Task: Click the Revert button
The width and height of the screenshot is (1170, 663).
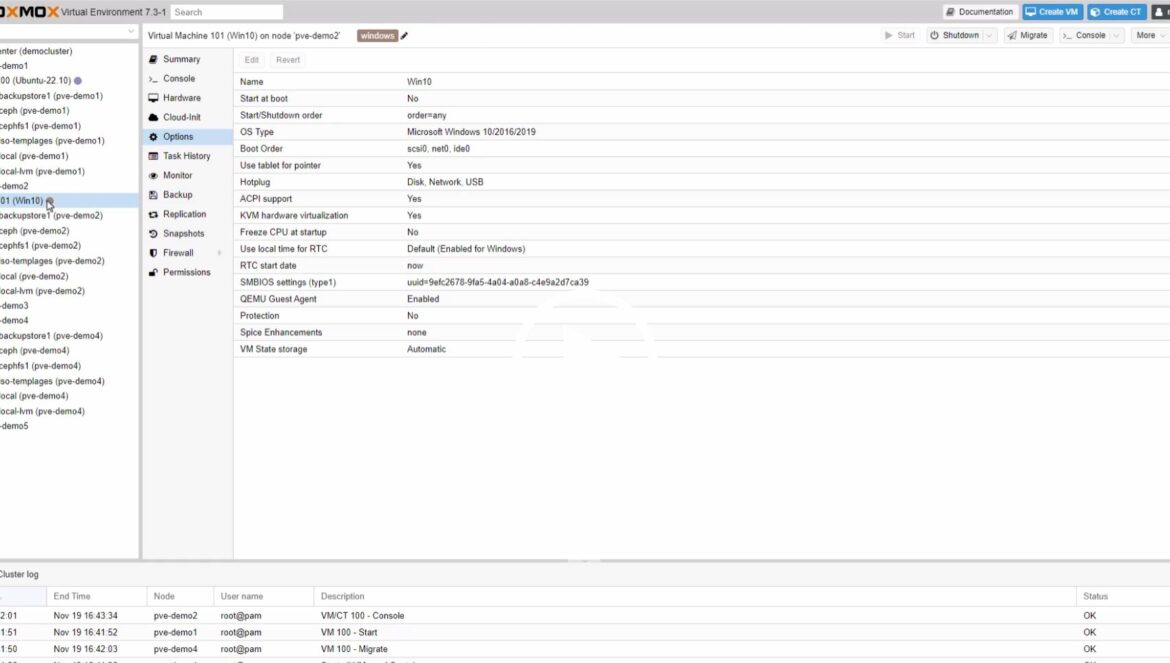Action: [x=288, y=60]
